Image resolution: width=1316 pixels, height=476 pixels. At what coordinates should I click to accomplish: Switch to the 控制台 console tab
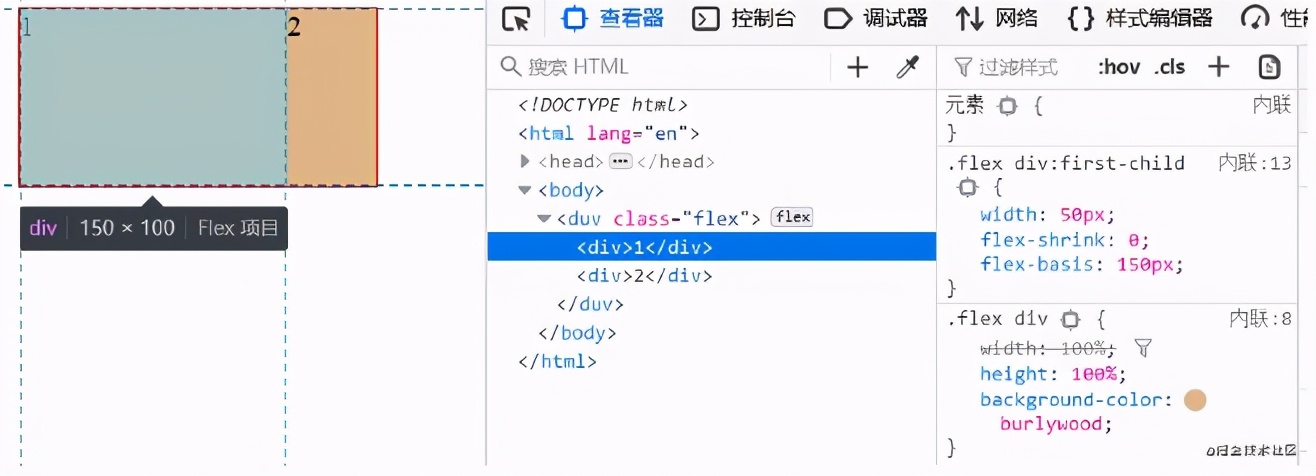(x=744, y=19)
